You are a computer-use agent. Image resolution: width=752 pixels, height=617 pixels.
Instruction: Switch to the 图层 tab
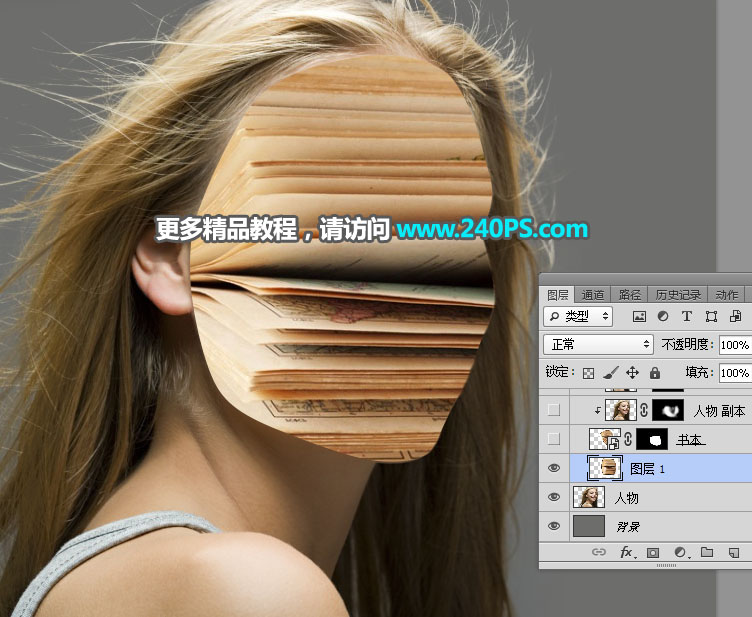[x=558, y=294]
